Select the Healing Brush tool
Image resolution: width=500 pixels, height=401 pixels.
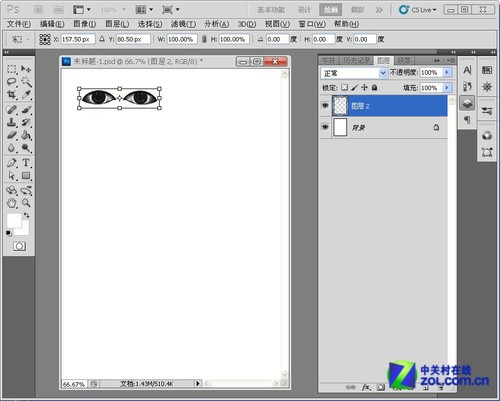point(12,109)
